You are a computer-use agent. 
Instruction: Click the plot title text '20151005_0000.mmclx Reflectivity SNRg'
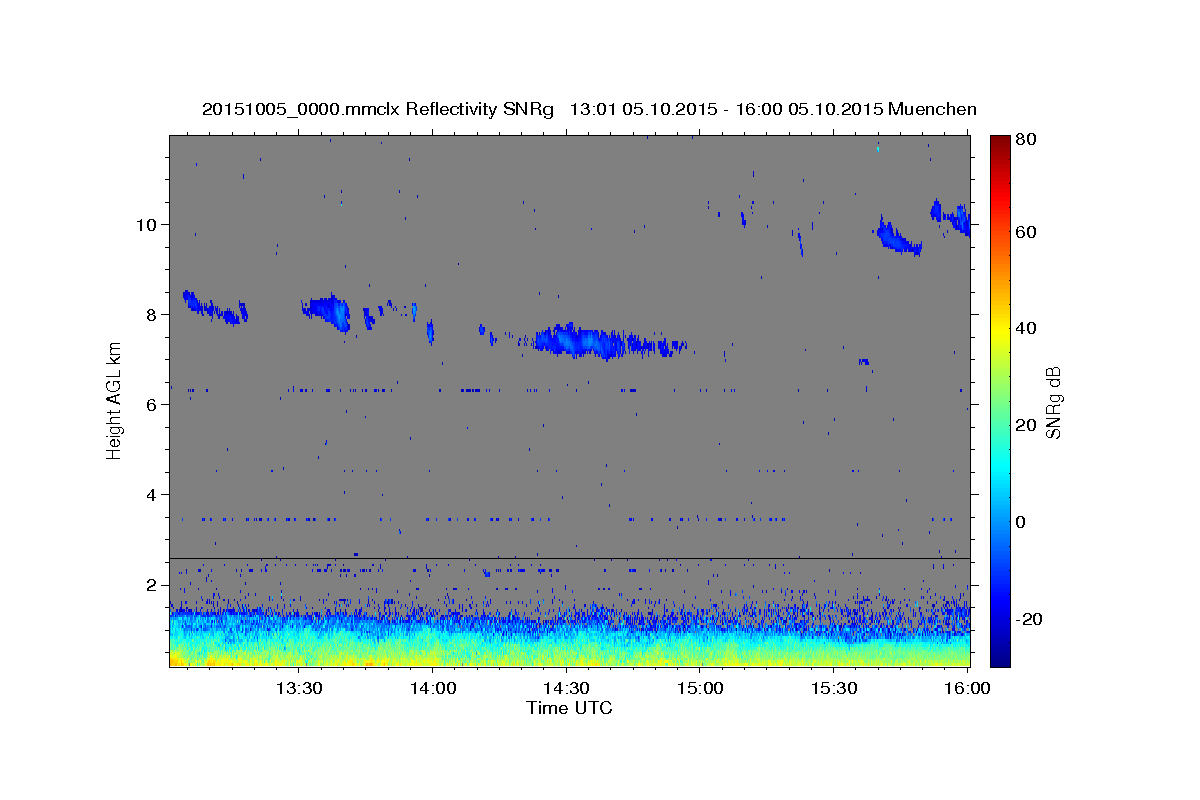coord(378,110)
